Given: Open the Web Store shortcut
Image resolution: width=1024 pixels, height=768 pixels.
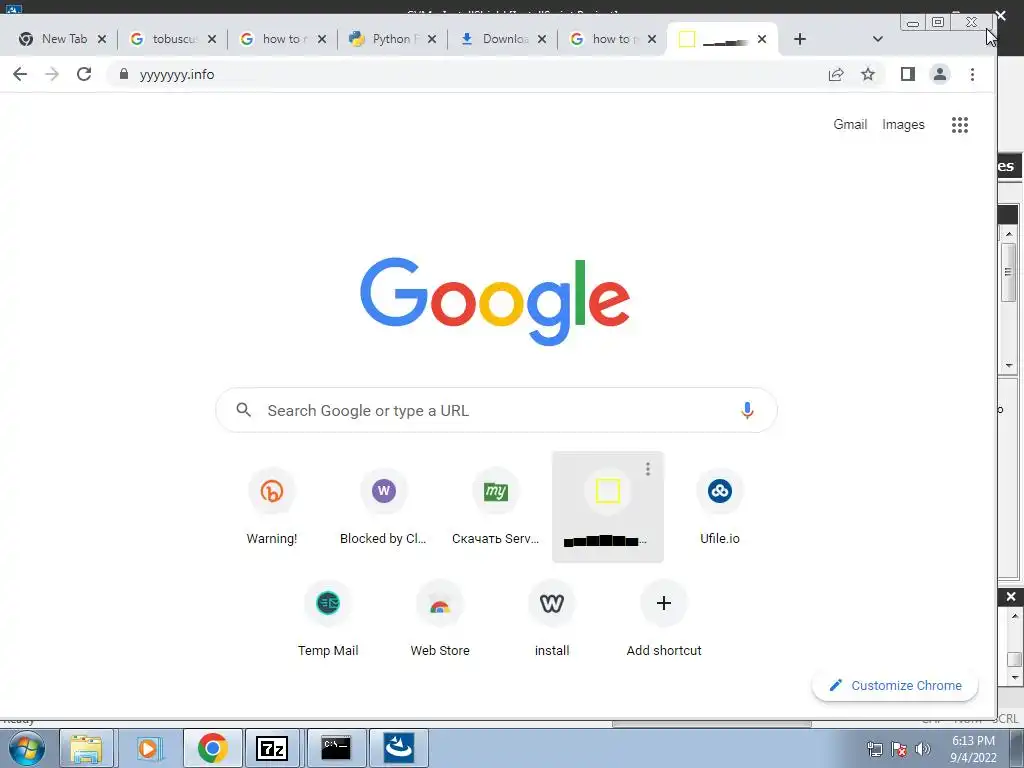Looking at the screenshot, I should pyautogui.click(x=440, y=619).
